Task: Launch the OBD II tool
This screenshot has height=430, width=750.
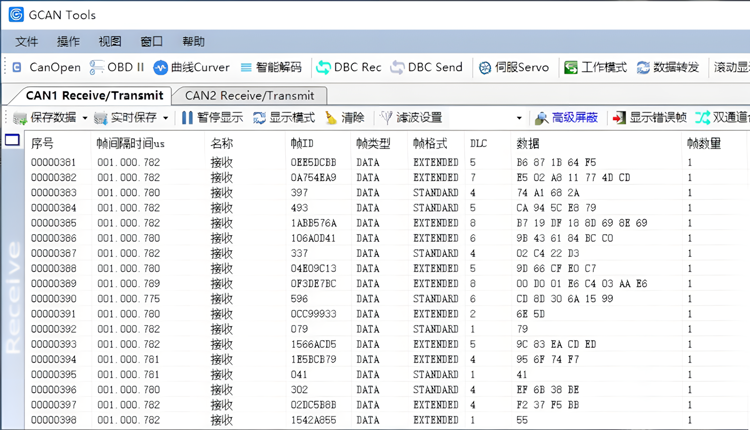Action: [117, 67]
